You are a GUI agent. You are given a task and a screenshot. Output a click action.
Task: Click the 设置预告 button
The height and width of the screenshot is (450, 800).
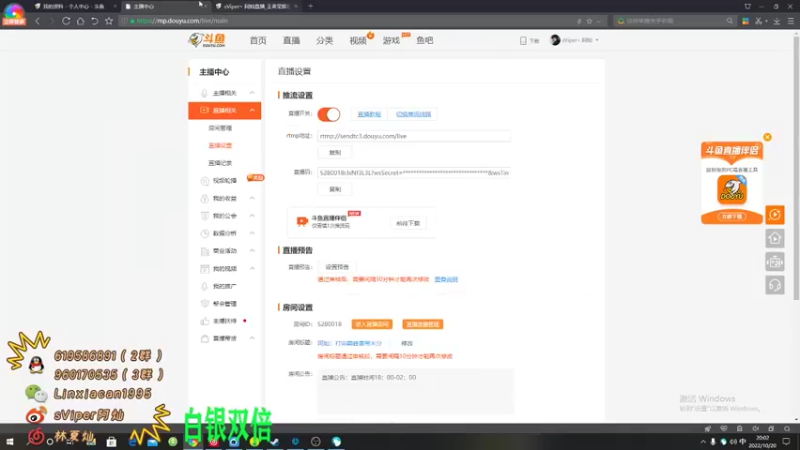[x=337, y=267]
